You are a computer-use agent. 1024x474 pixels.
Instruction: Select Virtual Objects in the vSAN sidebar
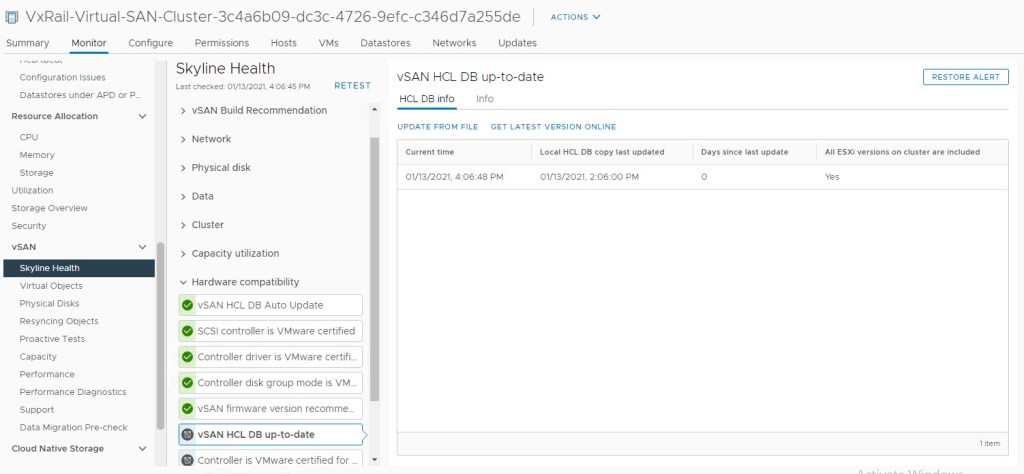coord(51,286)
